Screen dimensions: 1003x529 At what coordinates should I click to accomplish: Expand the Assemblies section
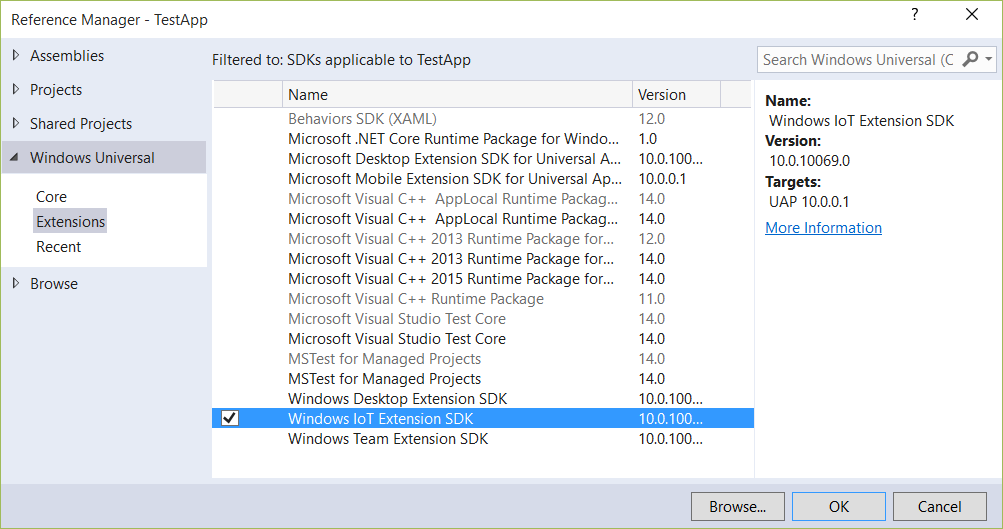point(15,56)
